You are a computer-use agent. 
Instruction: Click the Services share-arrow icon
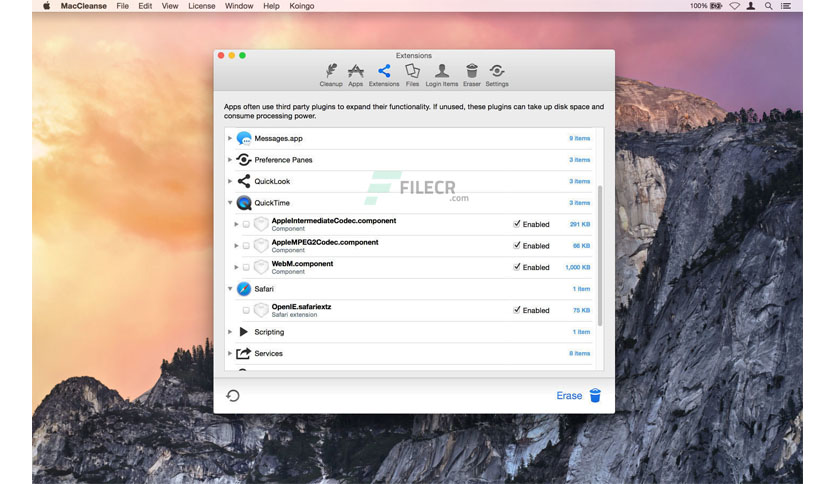(244, 353)
